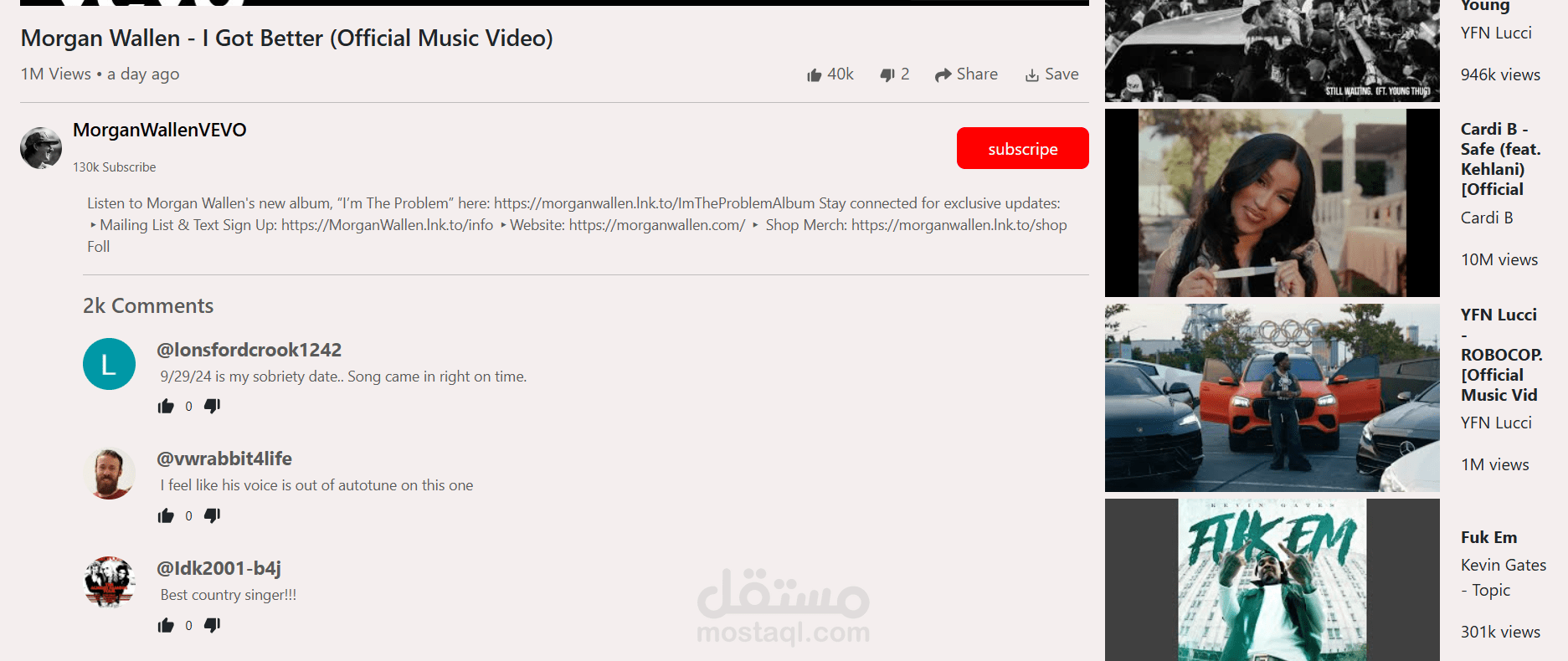
Task: Click the video description starting 'Listen to Morgan Wallen's'
Action: [578, 225]
